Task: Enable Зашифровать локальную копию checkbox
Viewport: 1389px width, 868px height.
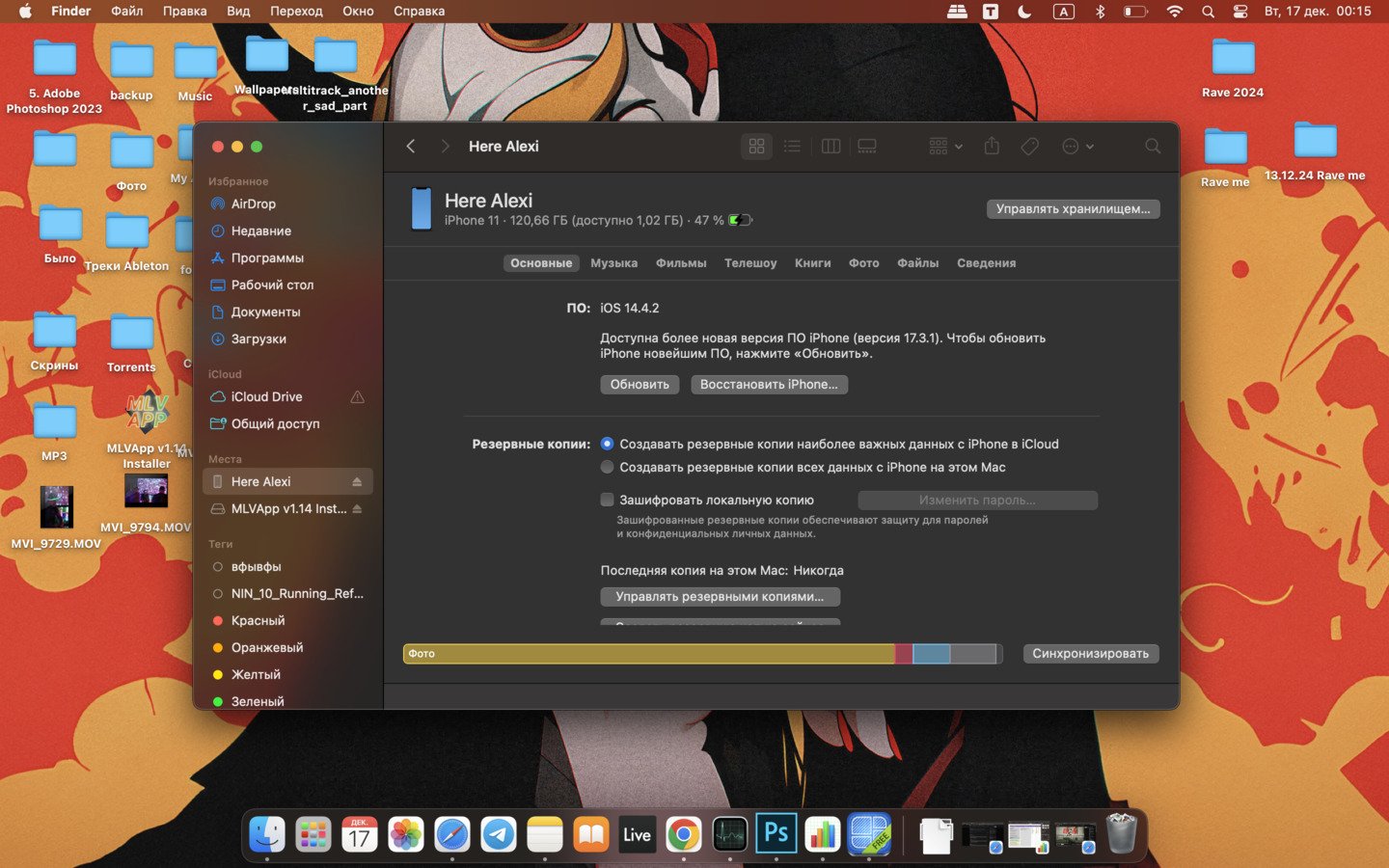Action: click(607, 500)
